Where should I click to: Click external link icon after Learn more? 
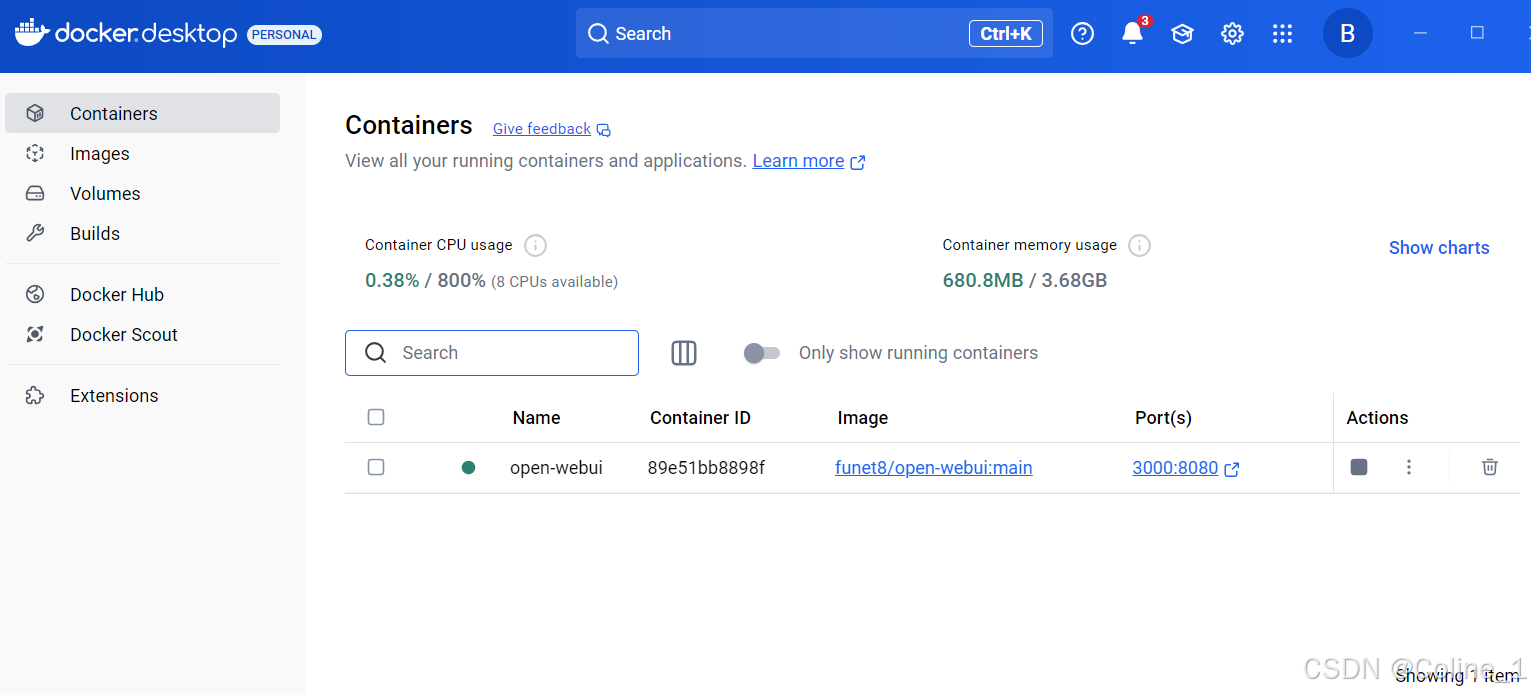click(857, 162)
